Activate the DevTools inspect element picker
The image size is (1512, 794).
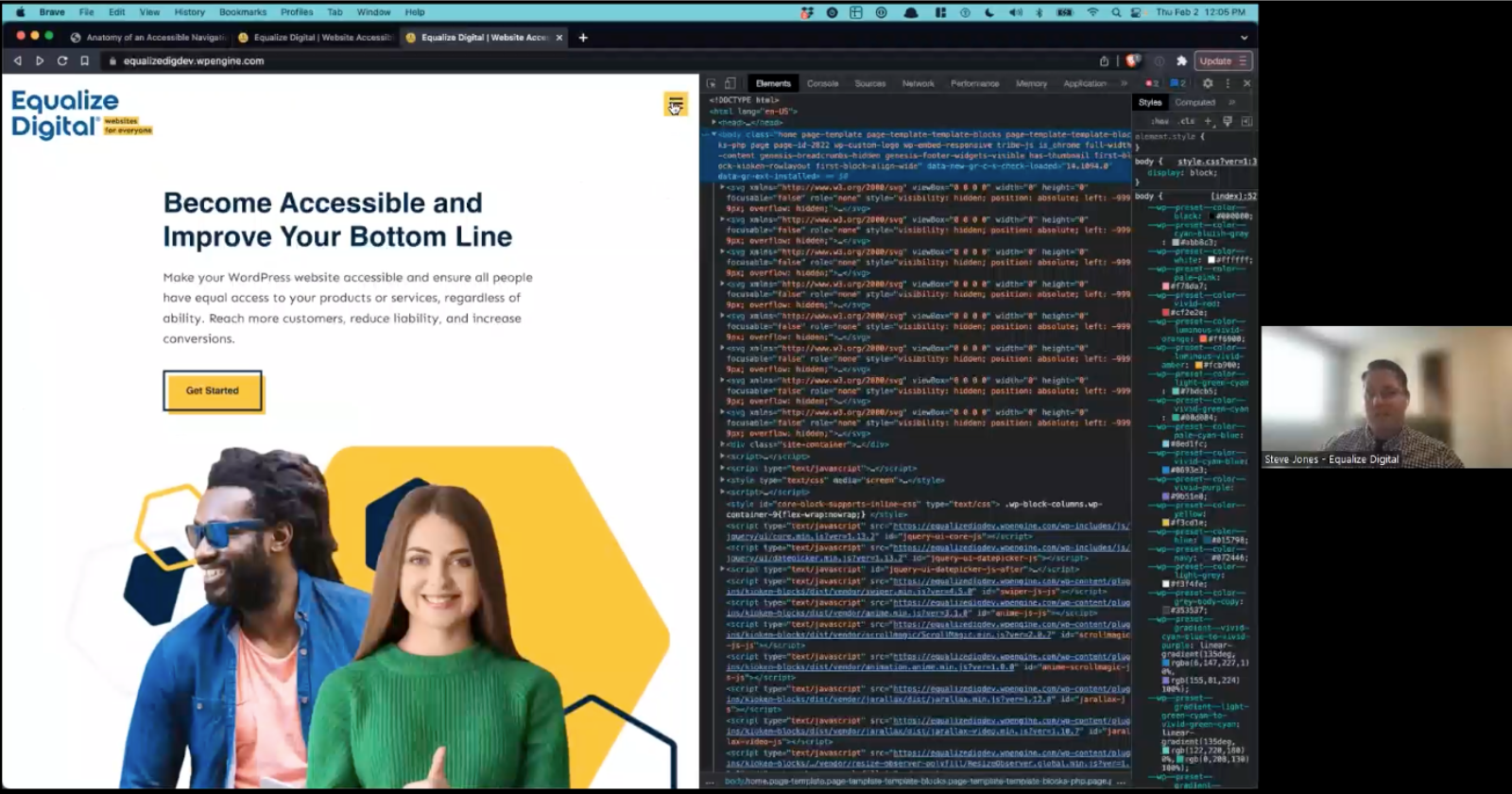pos(712,83)
